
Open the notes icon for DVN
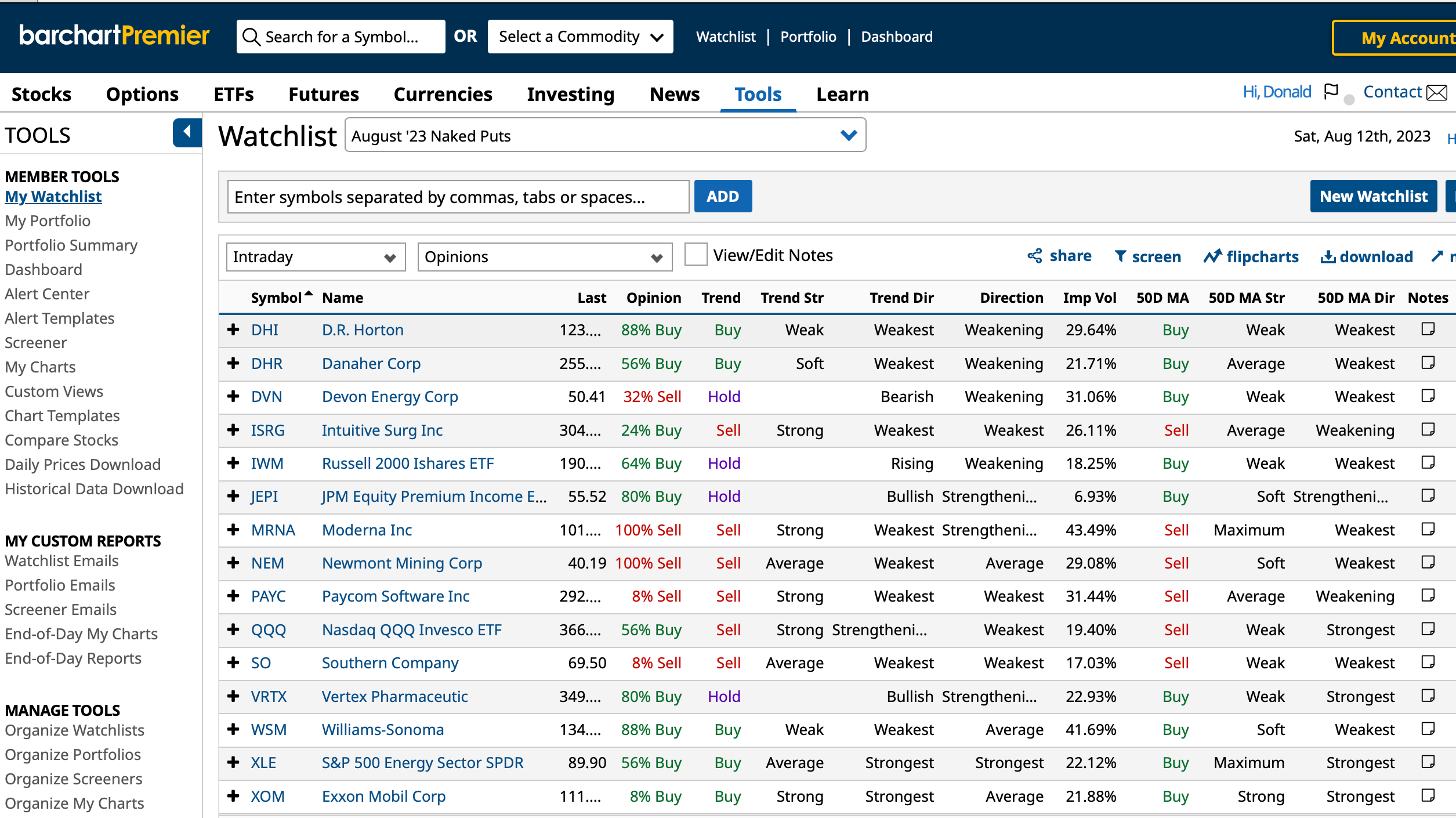[1428, 396]
